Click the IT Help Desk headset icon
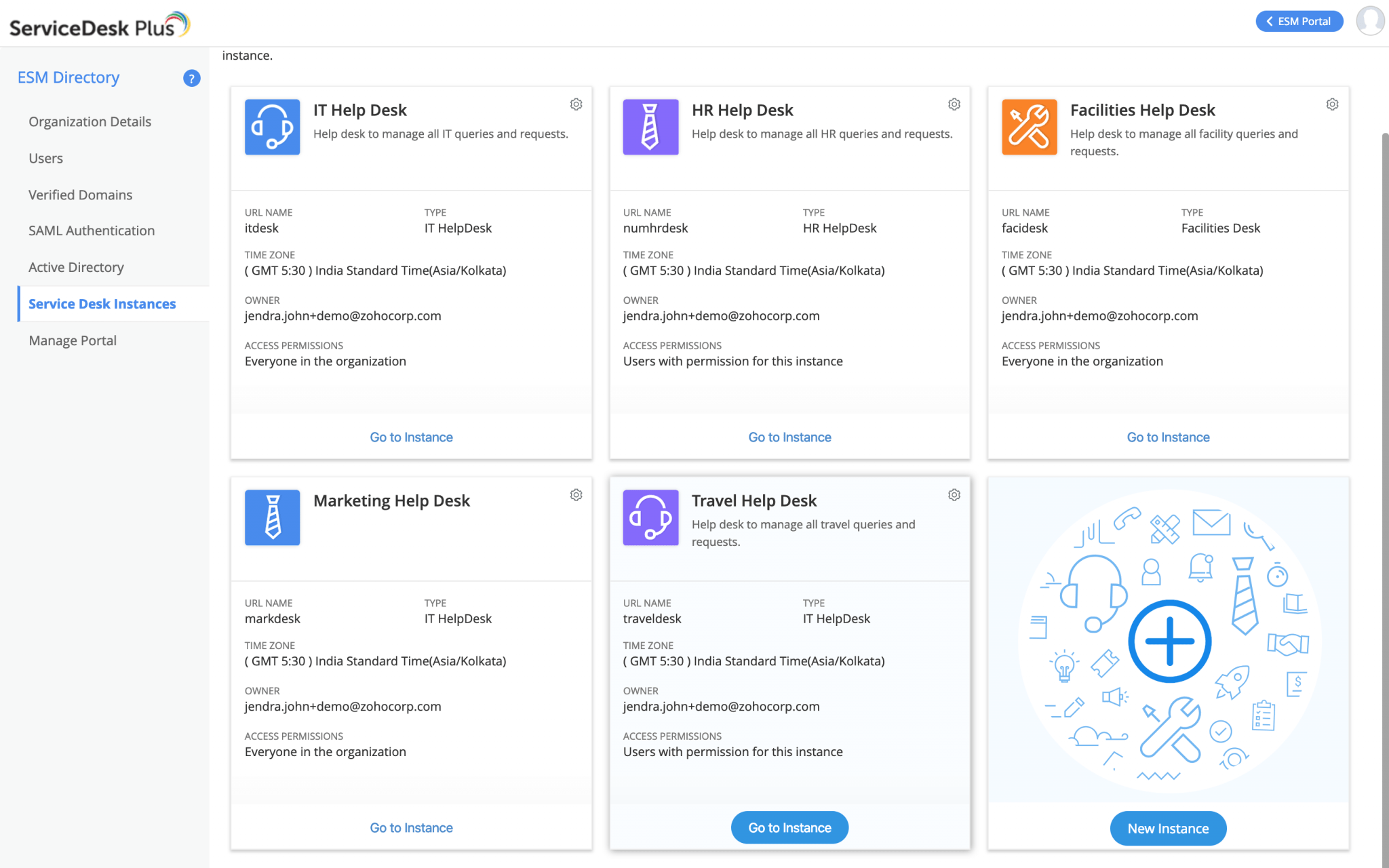This screenshot has height=868, width=1389. (x=271, y=127)
